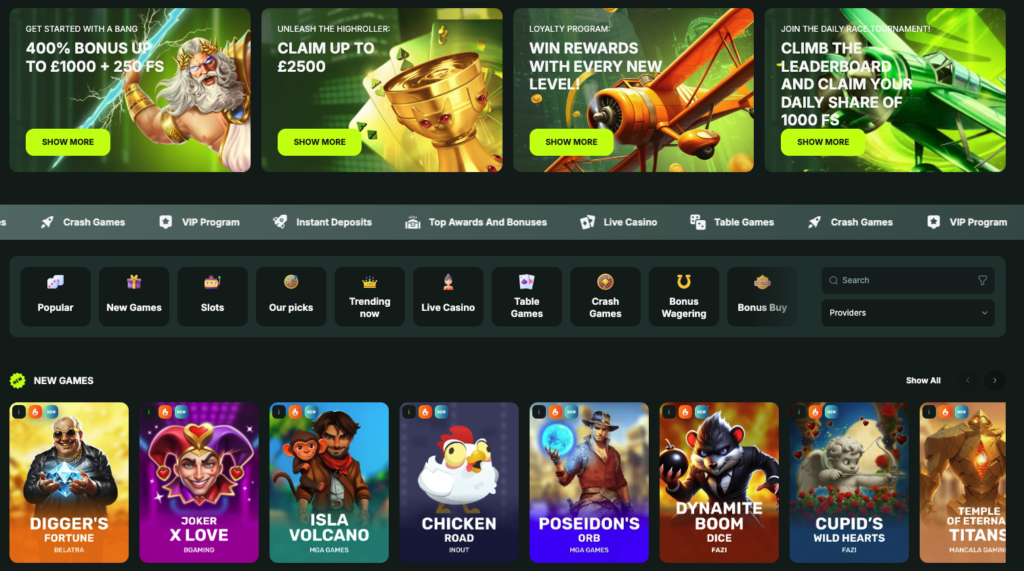Click the Bonus Wagering horseshoe icon
This screenshot has height=571, width=1024.
(x=684, y=282)
